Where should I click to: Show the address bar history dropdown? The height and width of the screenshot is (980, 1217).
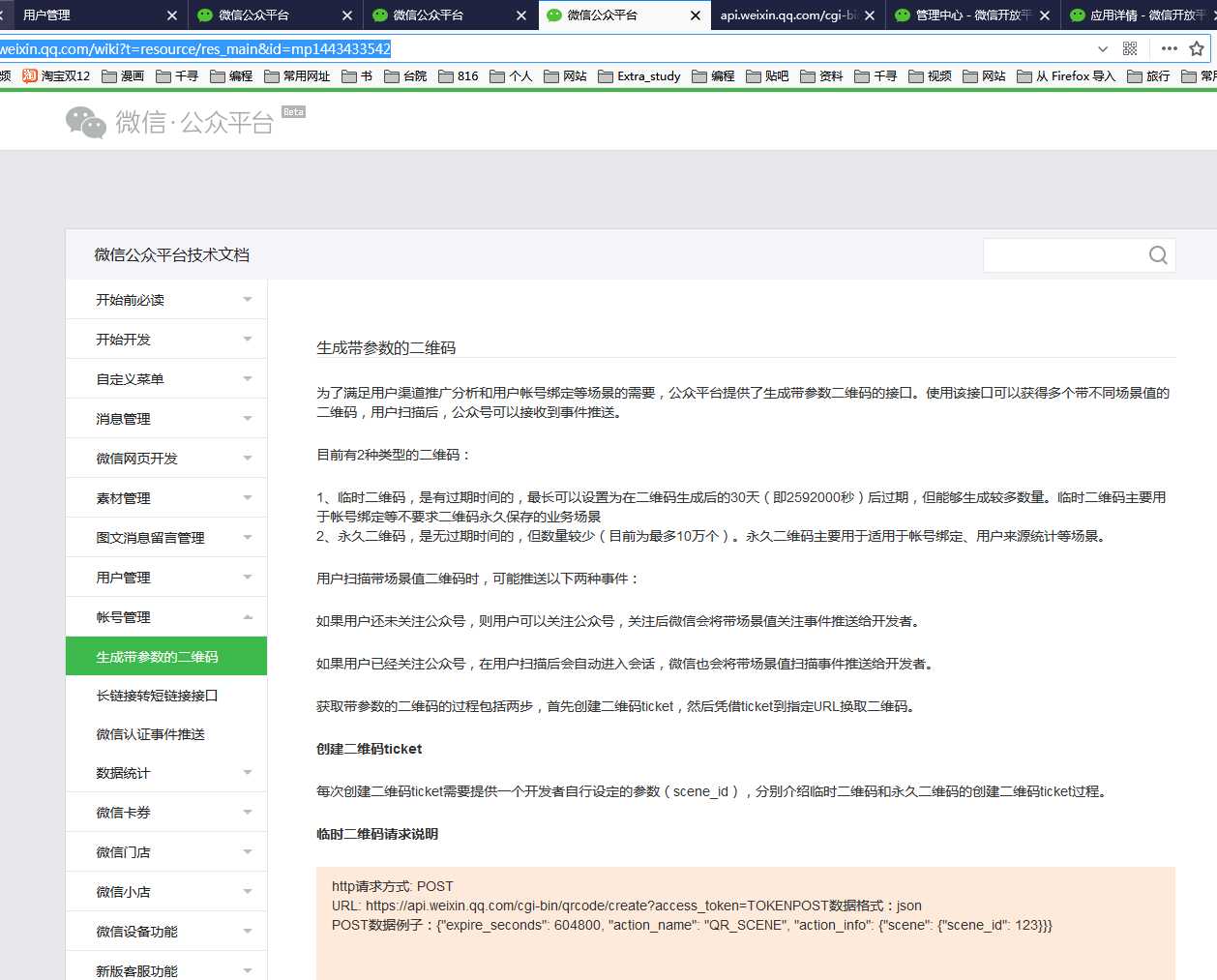[x=1103, y=48]
